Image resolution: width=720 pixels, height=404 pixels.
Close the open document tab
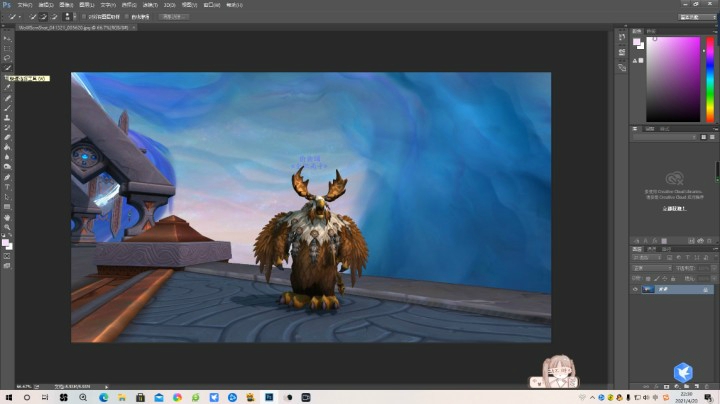134,28
